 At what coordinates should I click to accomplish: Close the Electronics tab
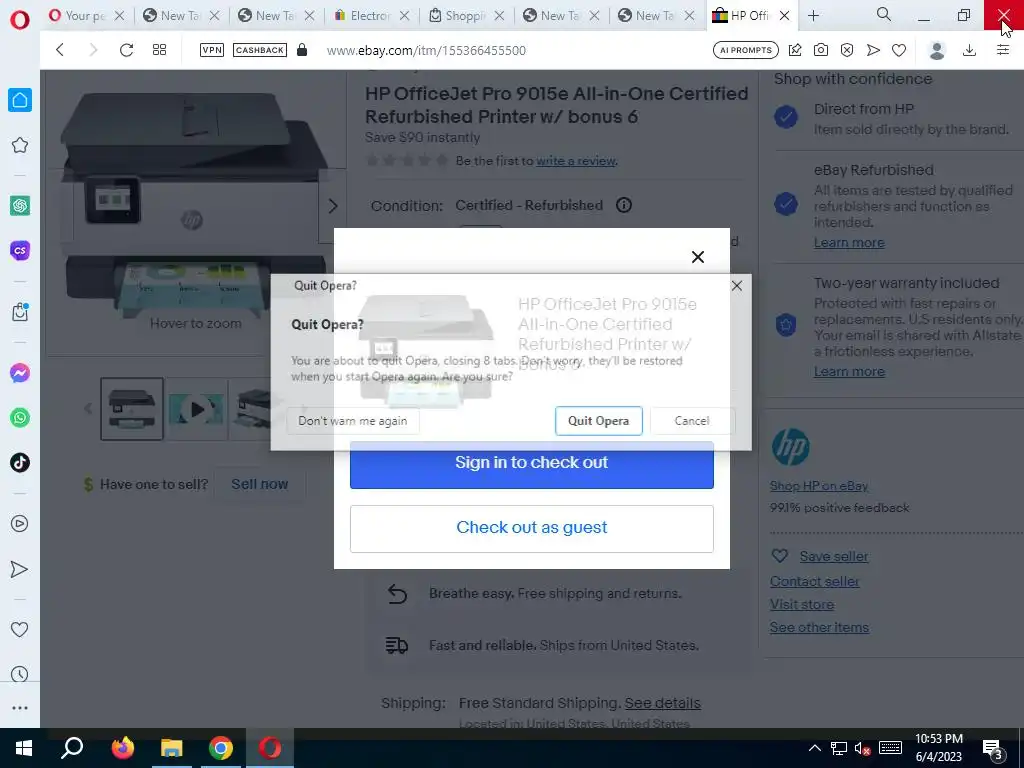(x=405, y=16)
